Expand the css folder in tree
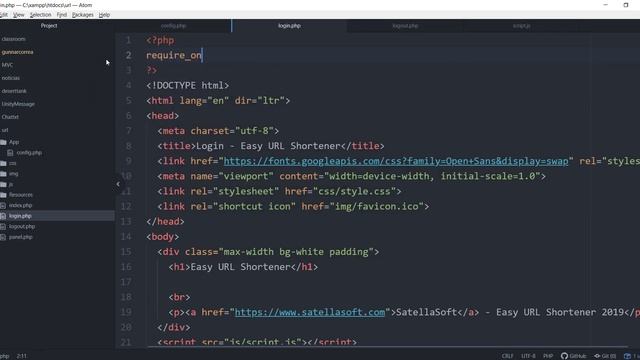Screen dimensions: 640x360 [13, 163]
